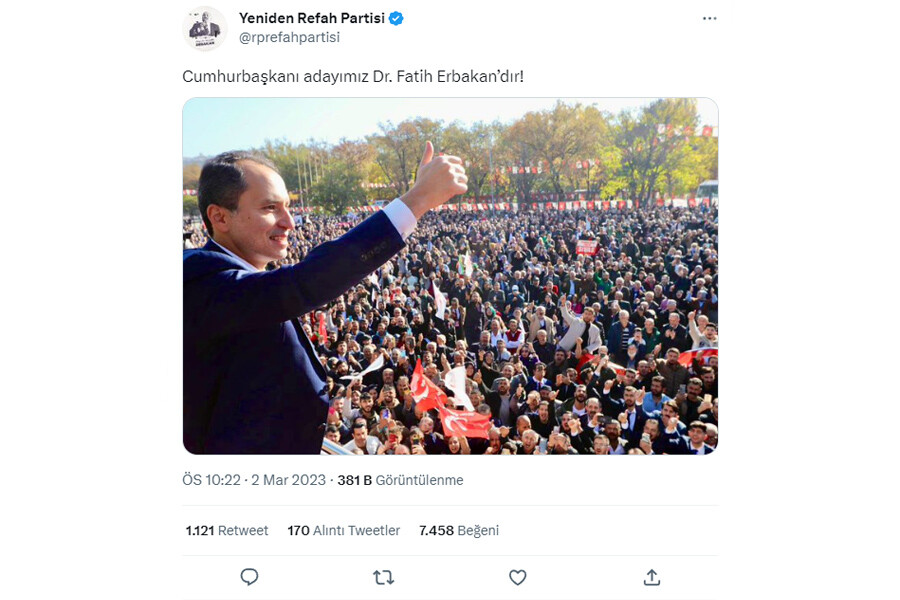900x600 pixels.
Task: Show the 1.121 Retweet list
Action: tap(227, 531)
